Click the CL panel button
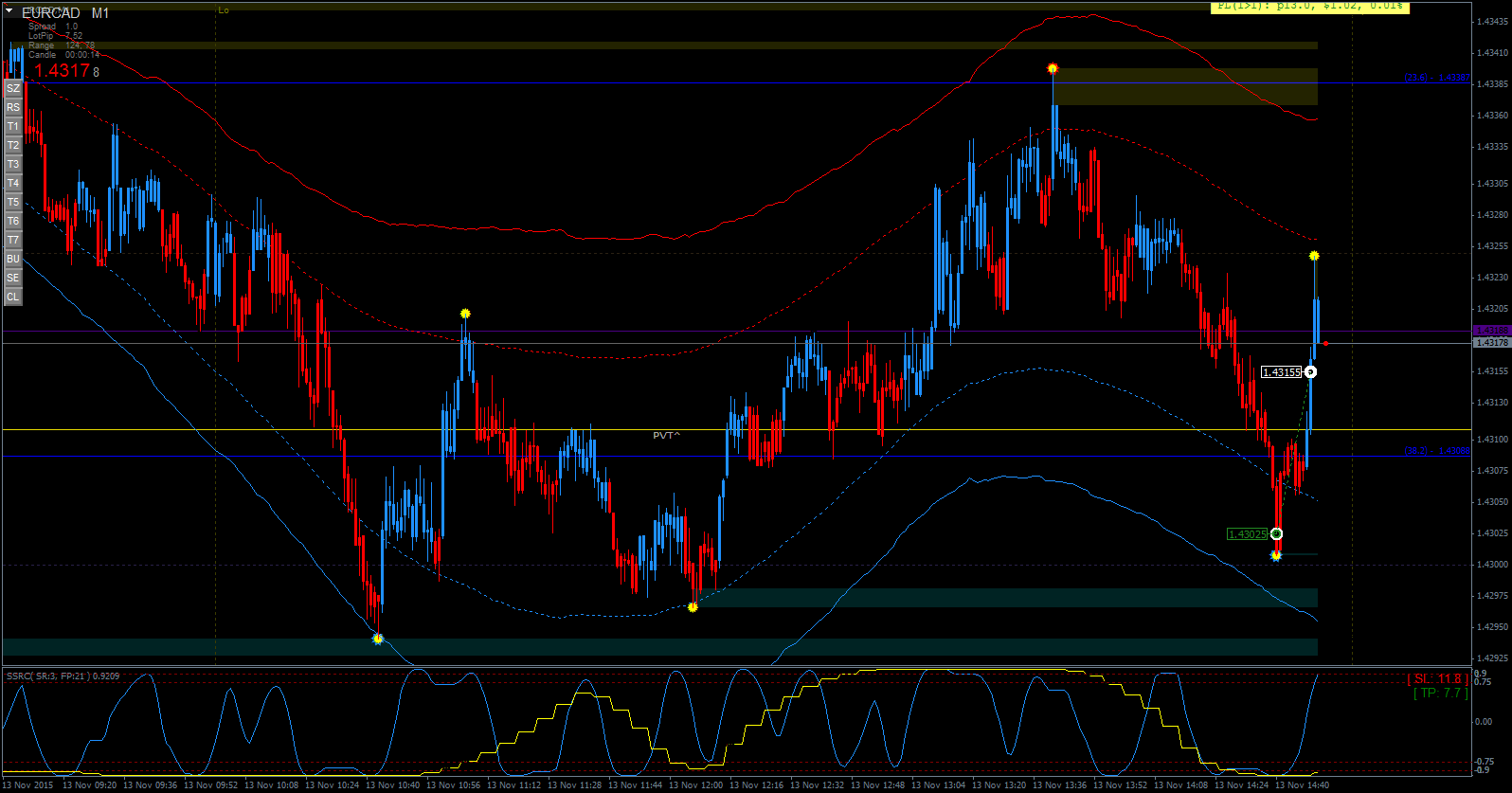 point(13,297)
